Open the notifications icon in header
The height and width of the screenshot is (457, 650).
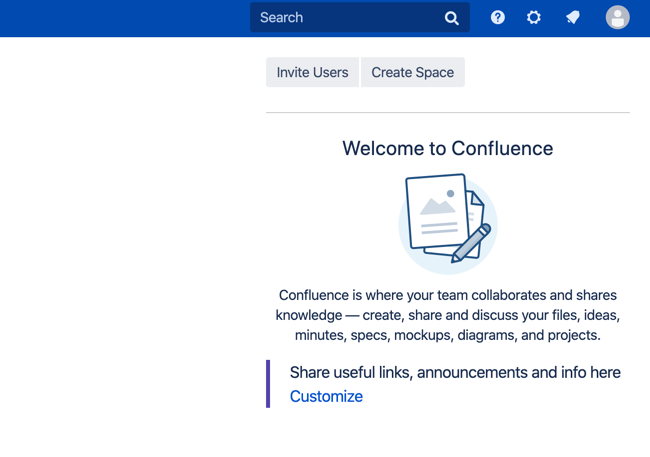point(572,17)
